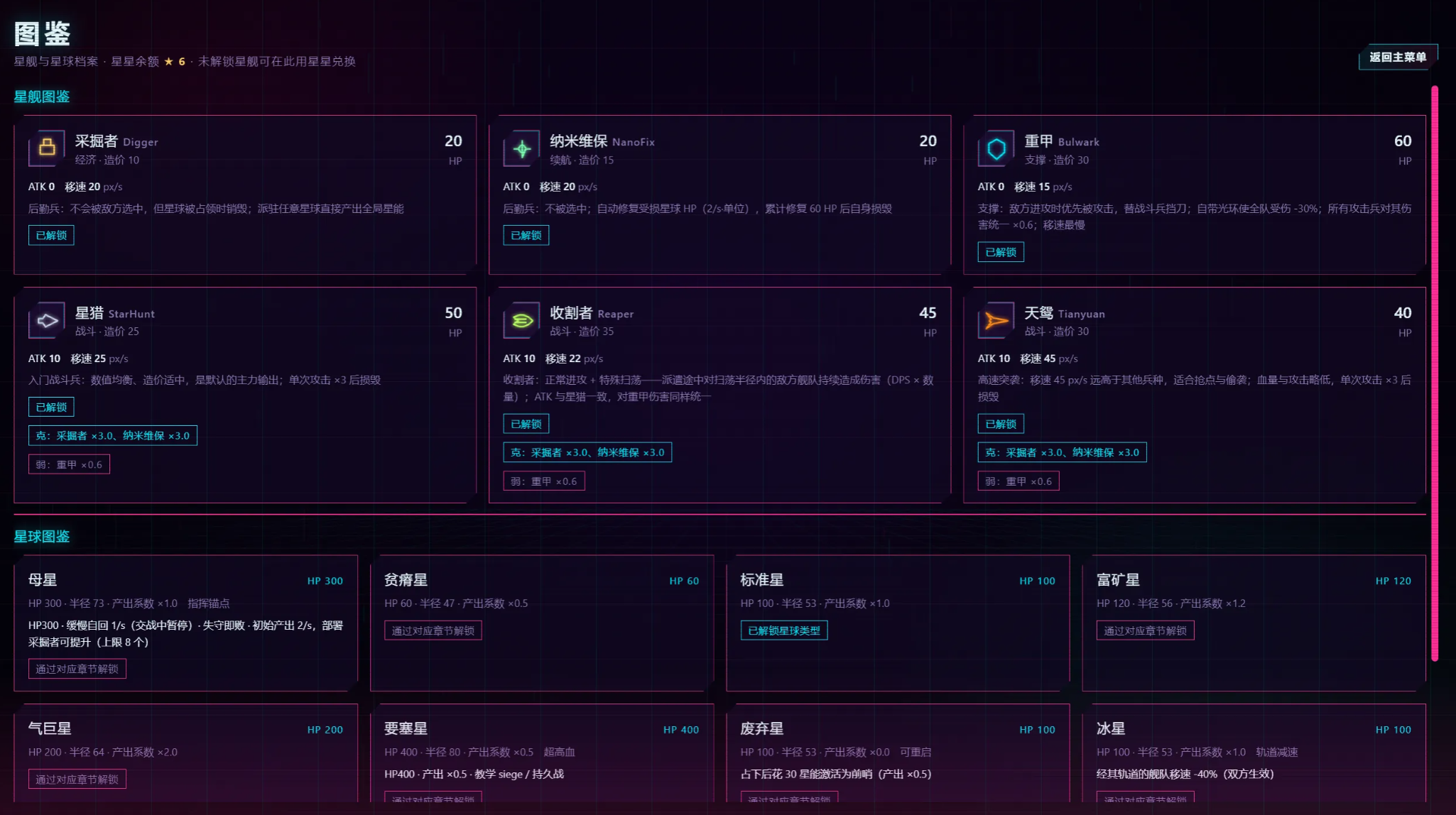Click the pink vertical scrollbar
This screenshot has width=1456, height=815.
point(1435,373)
